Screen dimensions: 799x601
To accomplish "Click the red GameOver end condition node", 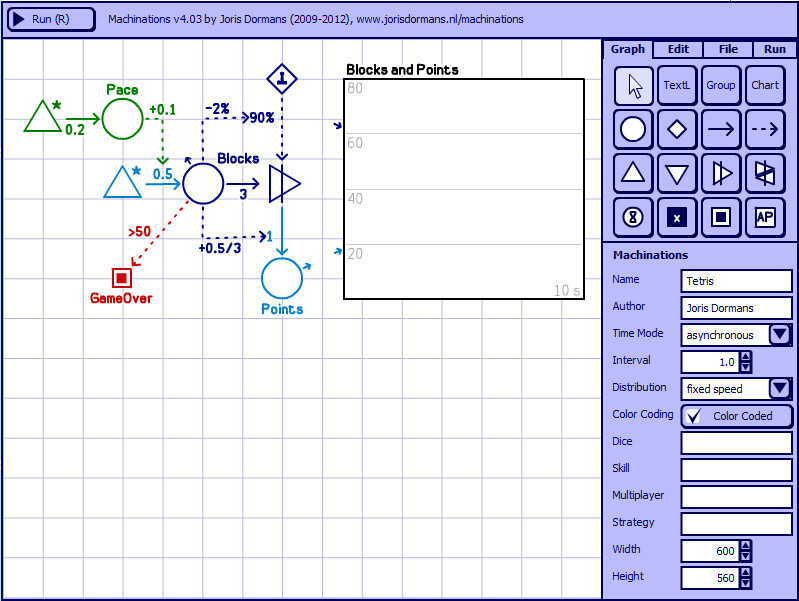I will pos(122,277).
